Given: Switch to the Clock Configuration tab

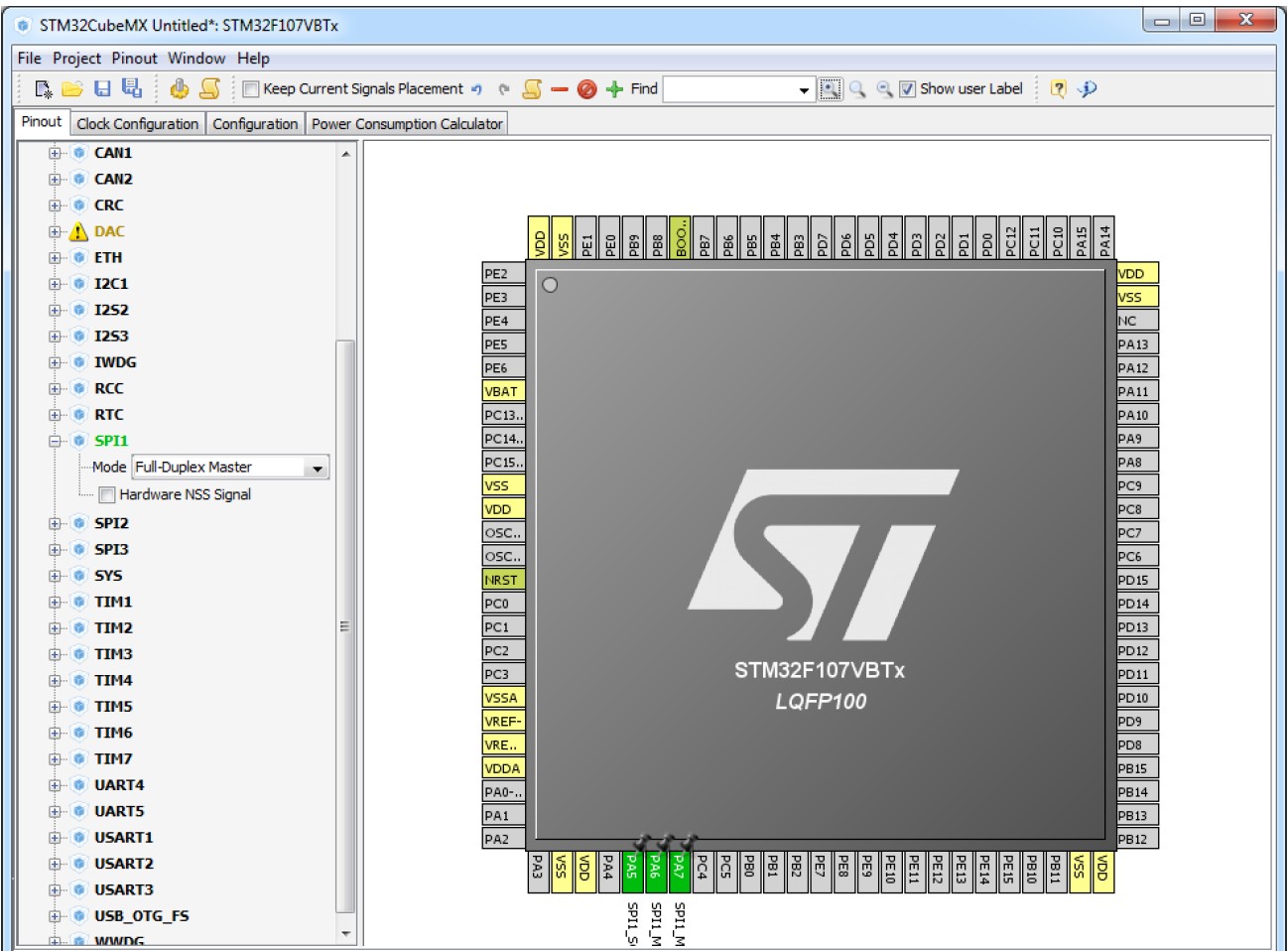Looking at the screenshot, I should [138, 124].
